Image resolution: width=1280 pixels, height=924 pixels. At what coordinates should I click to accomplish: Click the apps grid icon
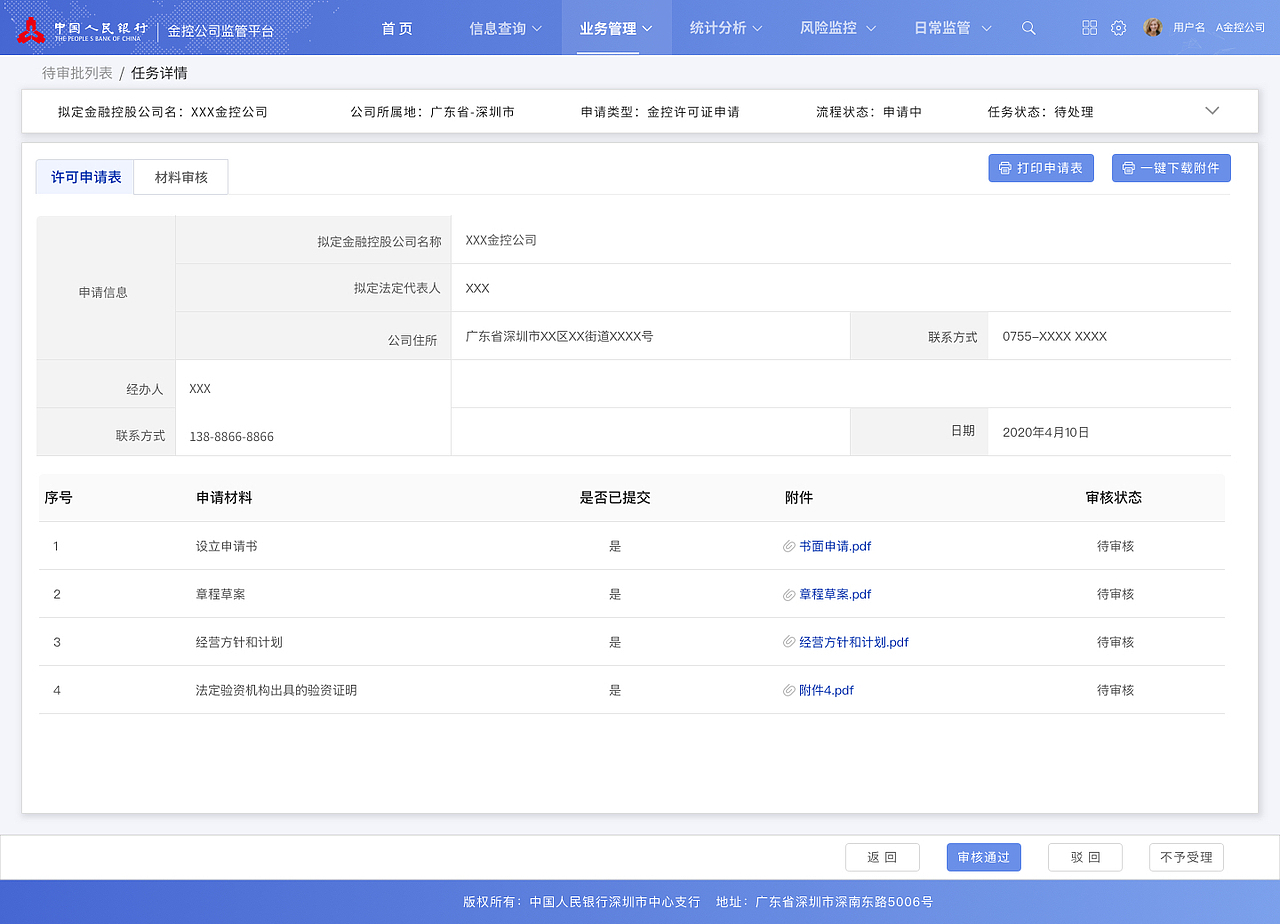pos(1089,28)
